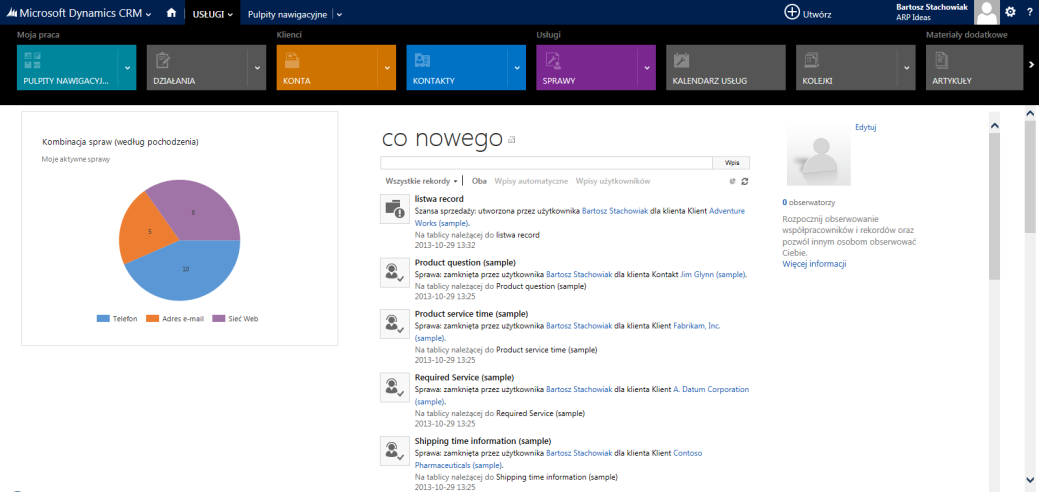Select the Wpisy automatyczne filter
The width and height of the screenshot is (1039, 492).
coord(531,181)
